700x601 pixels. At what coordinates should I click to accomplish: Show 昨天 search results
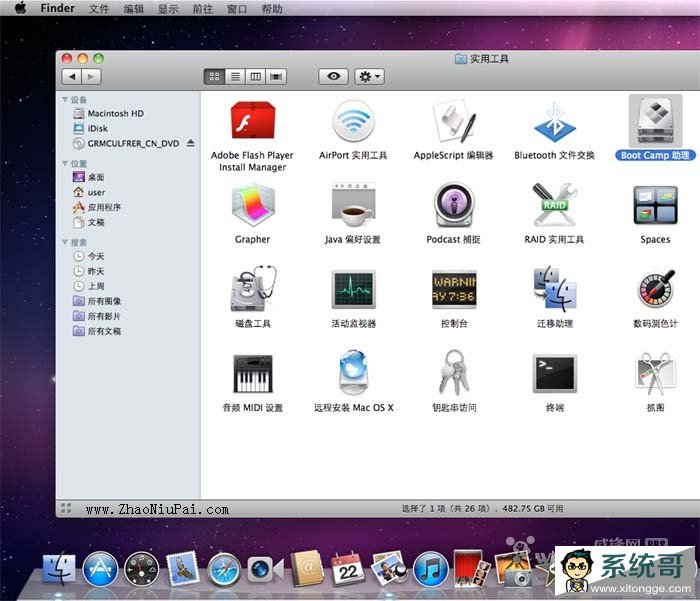89,271
